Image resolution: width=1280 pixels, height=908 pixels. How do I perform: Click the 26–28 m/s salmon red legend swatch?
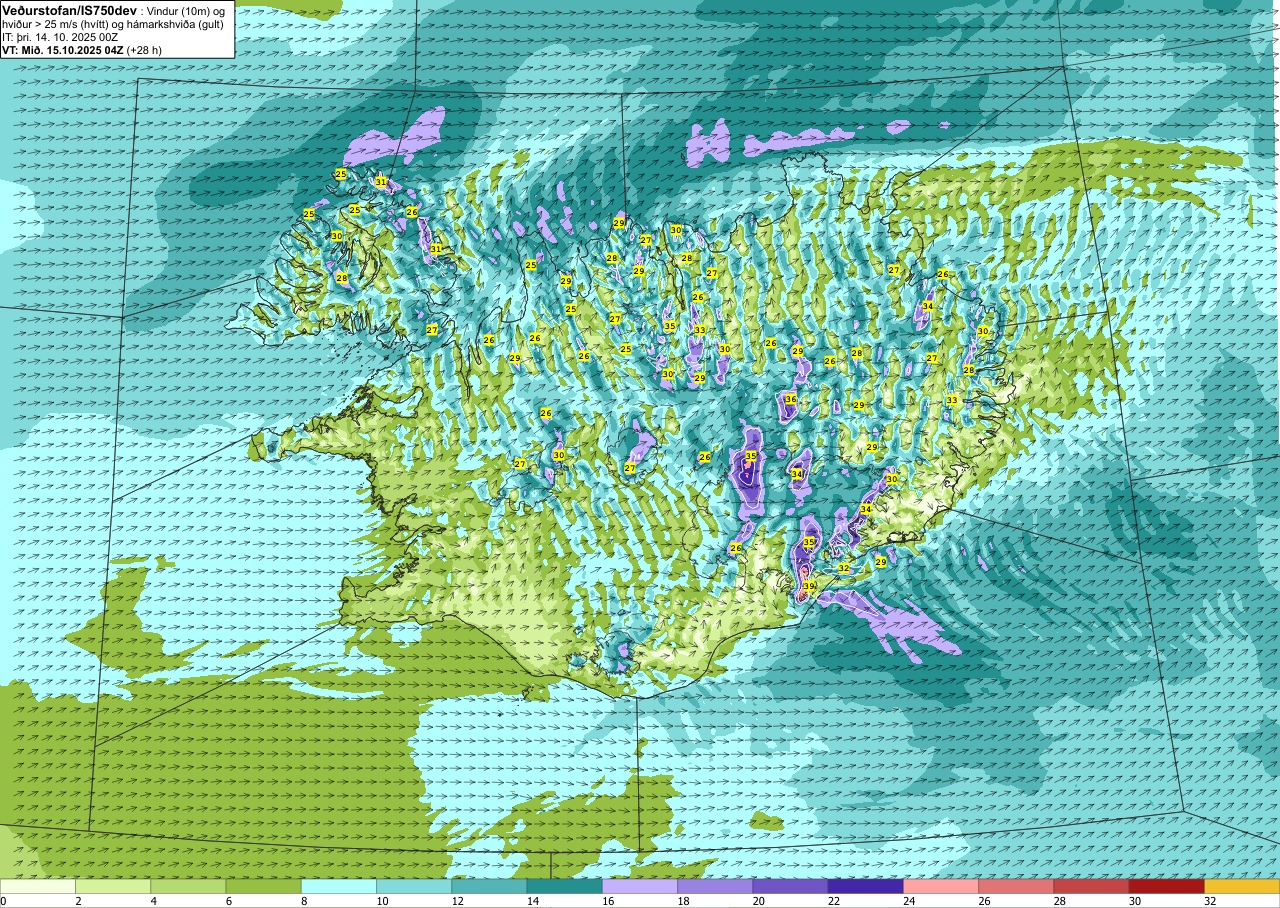click(1016, 886)
